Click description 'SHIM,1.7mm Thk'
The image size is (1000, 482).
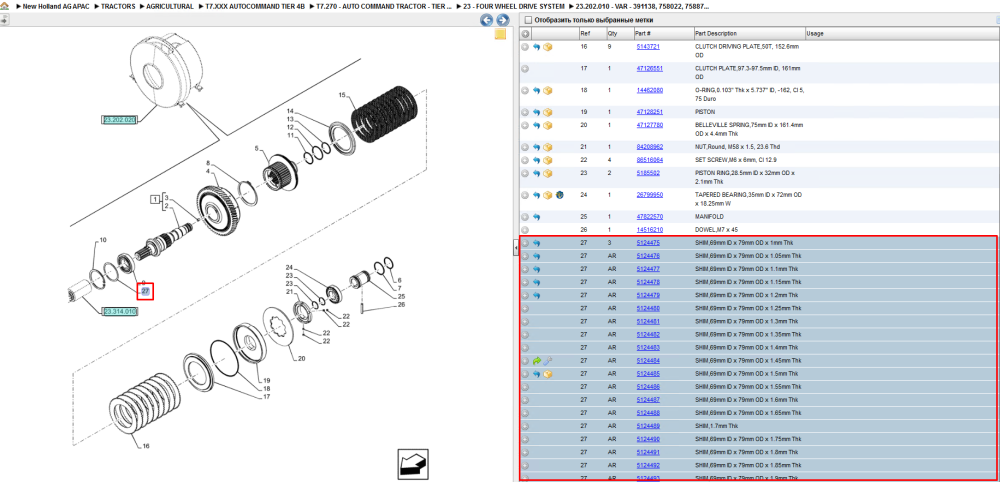click(716, 427)
